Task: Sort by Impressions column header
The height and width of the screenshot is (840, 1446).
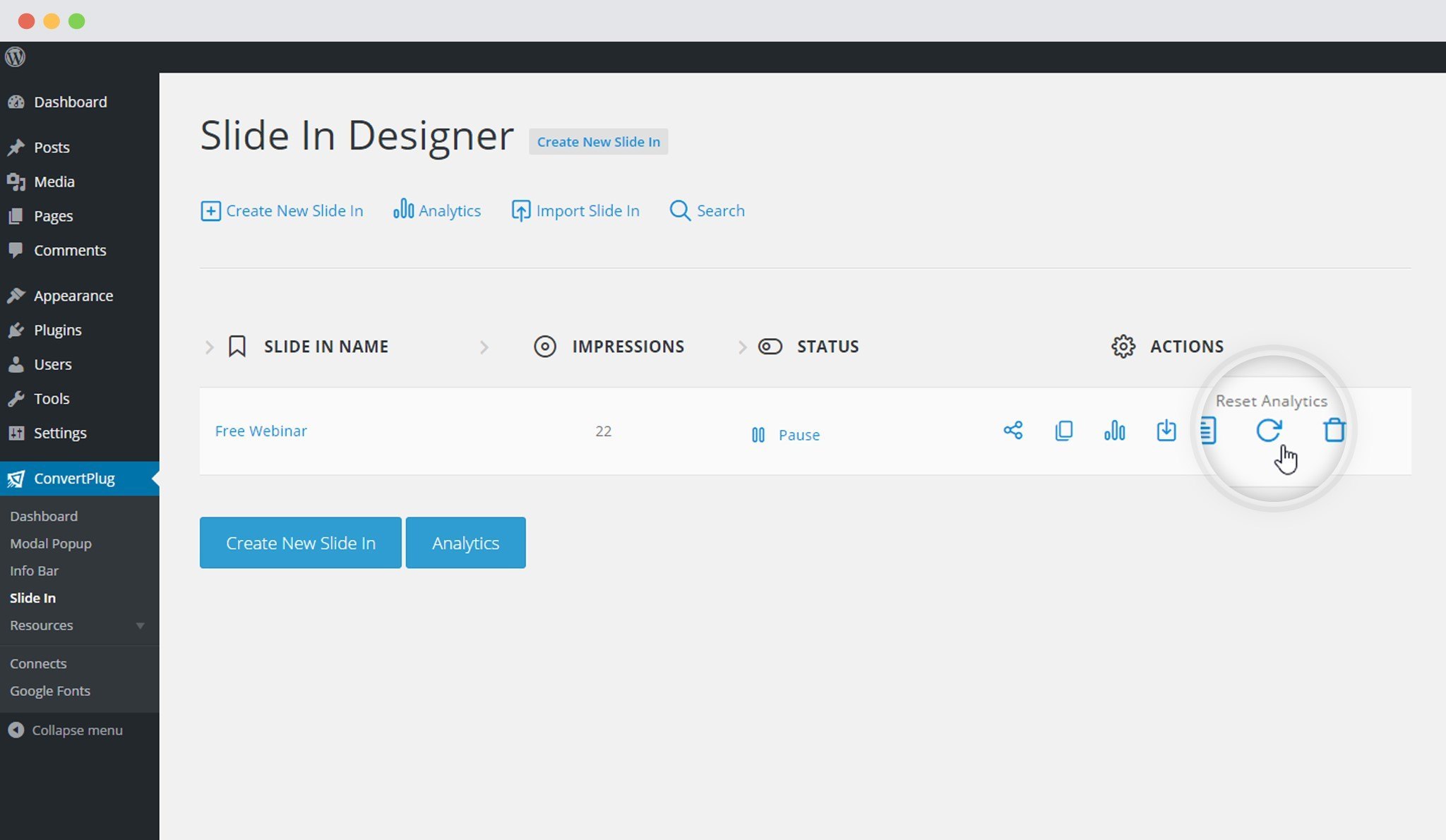Action: pyautogui.click(x=628, y=347)
